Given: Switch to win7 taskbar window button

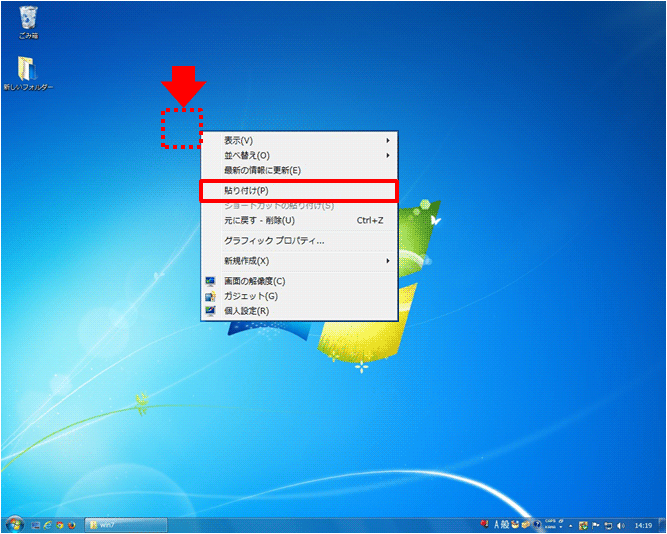Looking at the screenshot, I should point(126,525).
